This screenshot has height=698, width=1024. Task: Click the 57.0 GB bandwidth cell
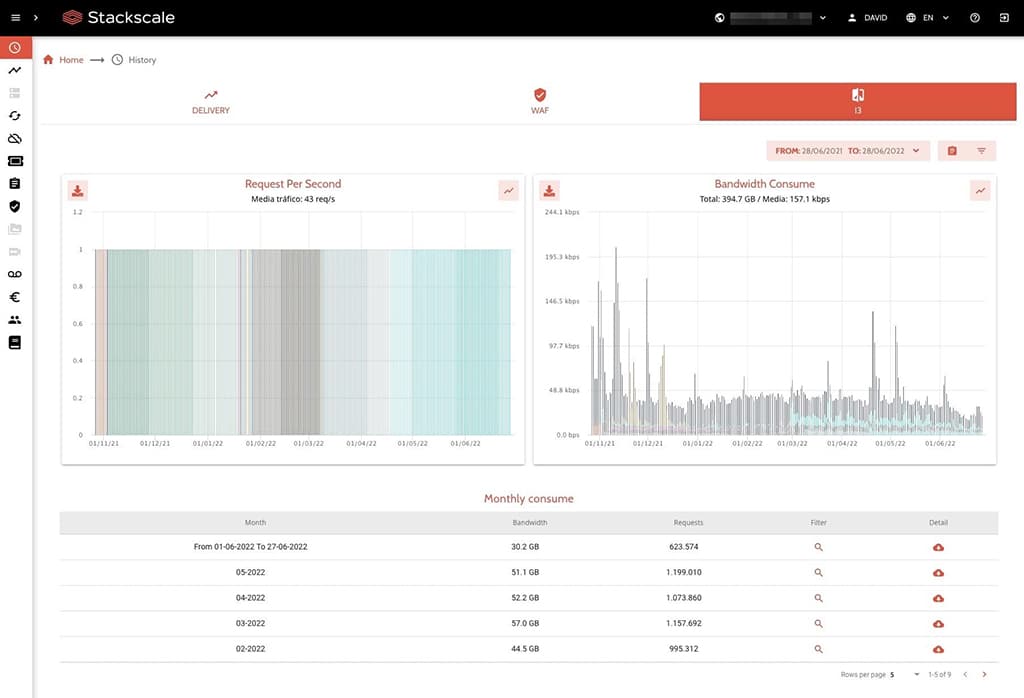(x=525, y=623)
